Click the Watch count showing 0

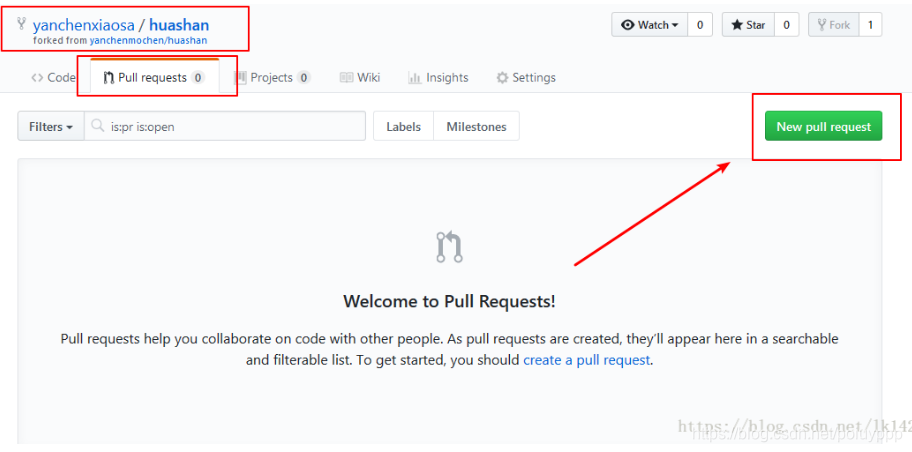click(x=700, y=25)
